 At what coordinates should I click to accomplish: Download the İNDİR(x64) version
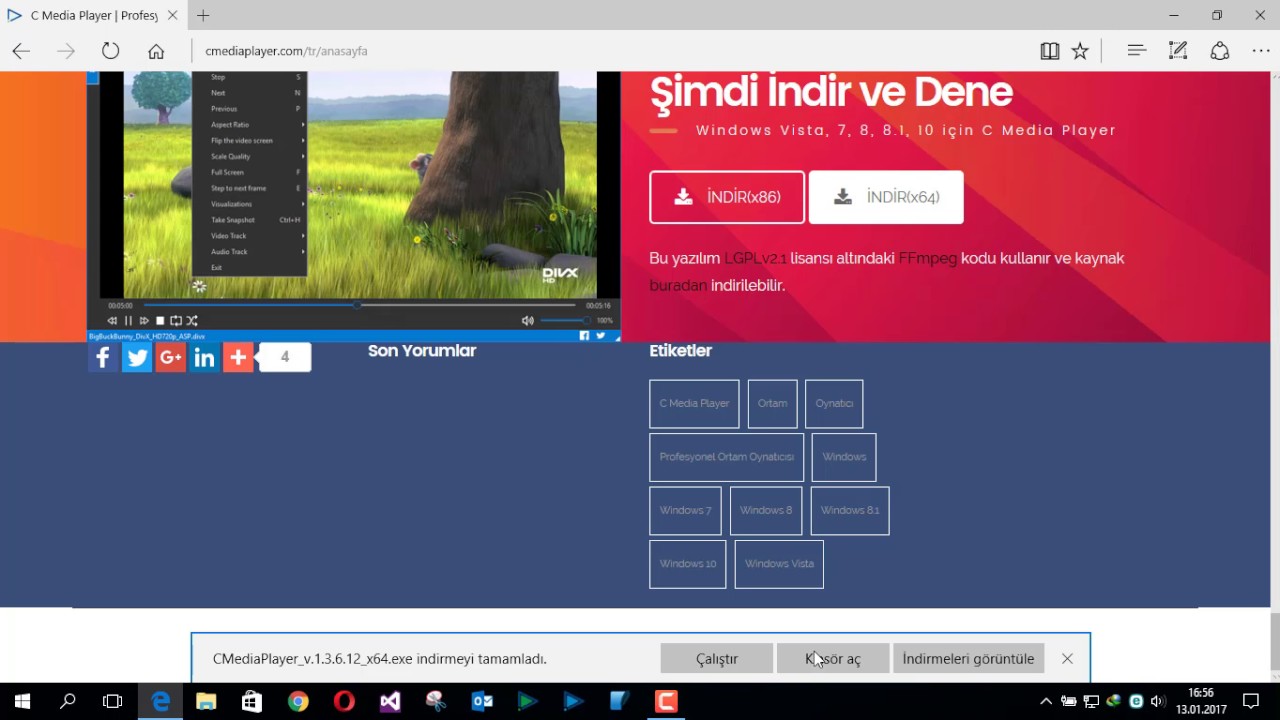pyautogui.click(x=886, y=197)
